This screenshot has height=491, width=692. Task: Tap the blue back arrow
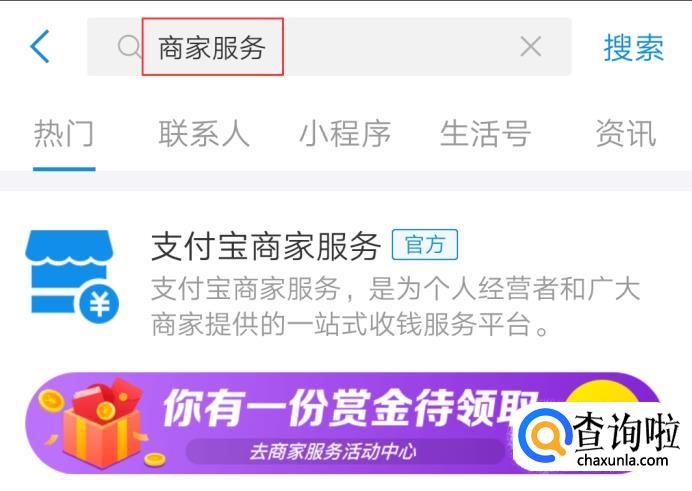(x=40, y=46)
